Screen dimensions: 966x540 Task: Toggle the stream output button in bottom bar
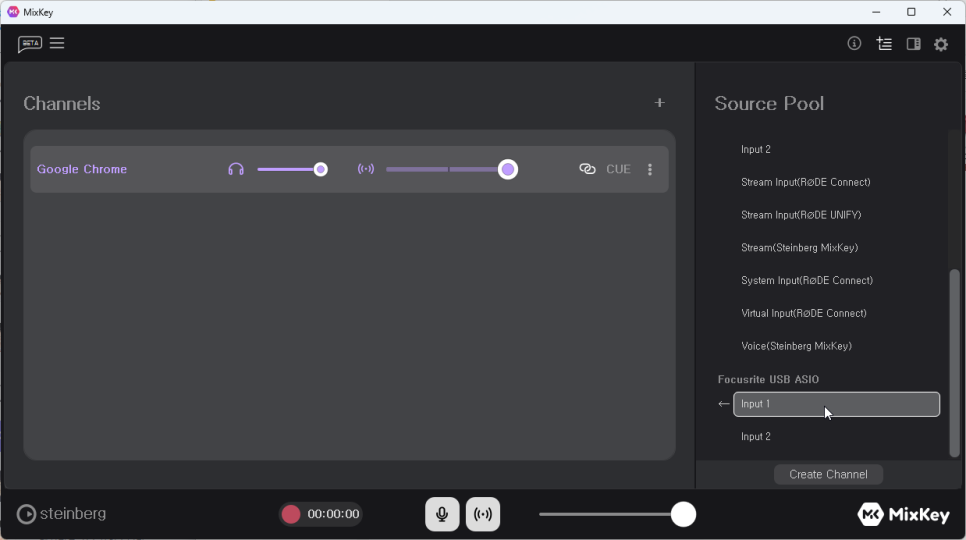(483, 514)
